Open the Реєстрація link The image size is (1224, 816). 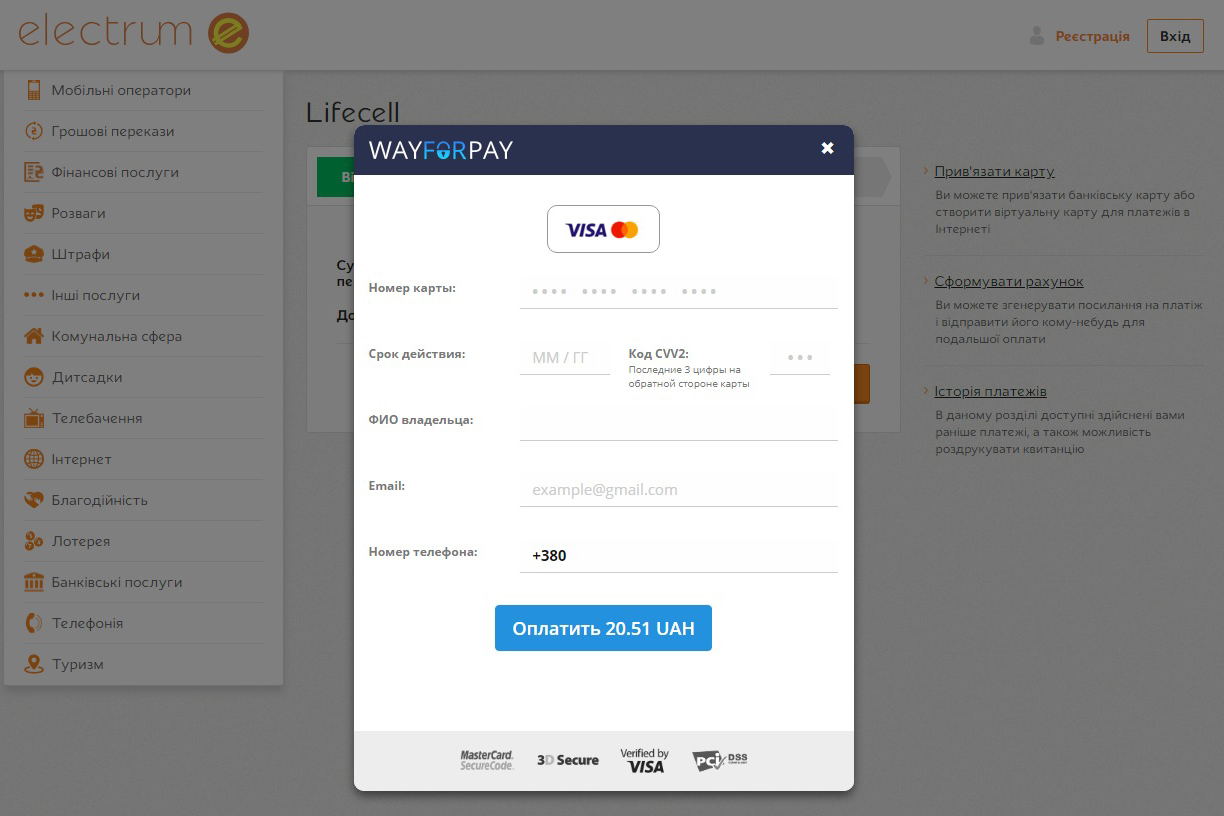click(x=1092, y=36)
